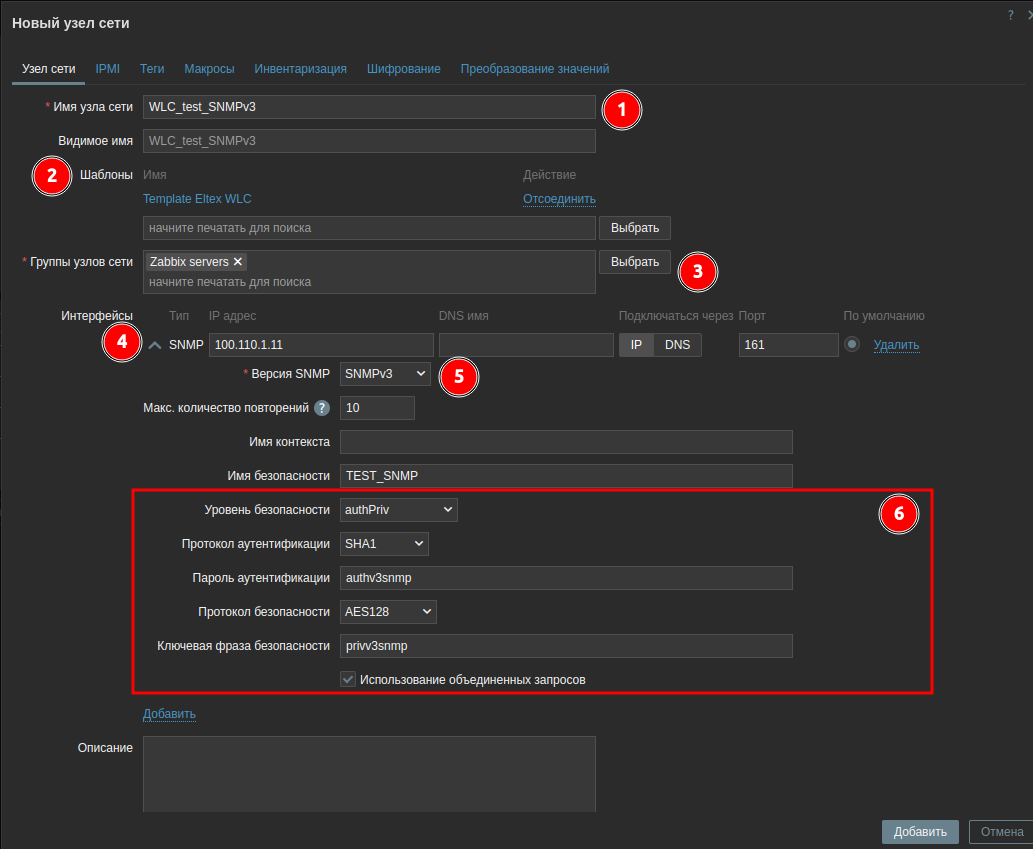Click the host name input field
This screenshot has width=1033, height=849.
tap(369, 107)
